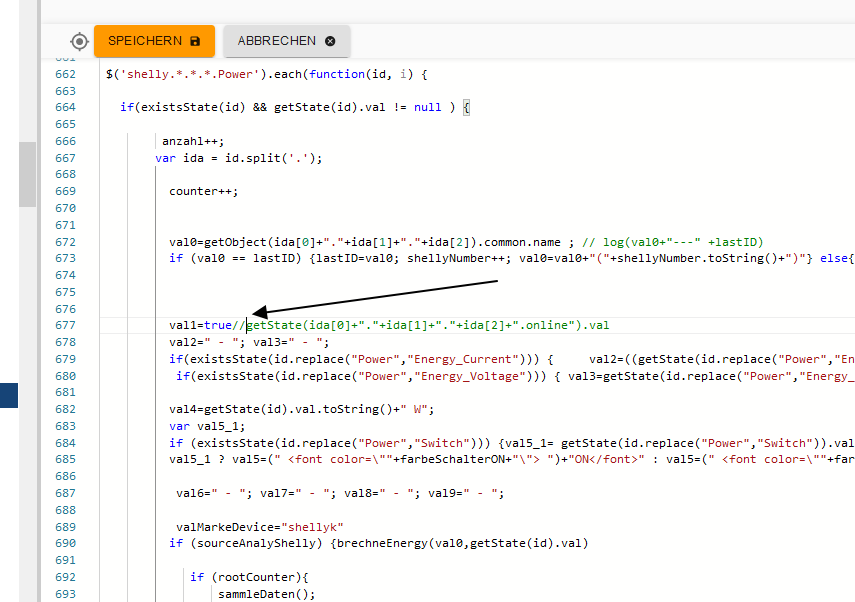
Task: Click 'if (rootCounter){' line
Action: pyautogui.click(x=249, y=577)
